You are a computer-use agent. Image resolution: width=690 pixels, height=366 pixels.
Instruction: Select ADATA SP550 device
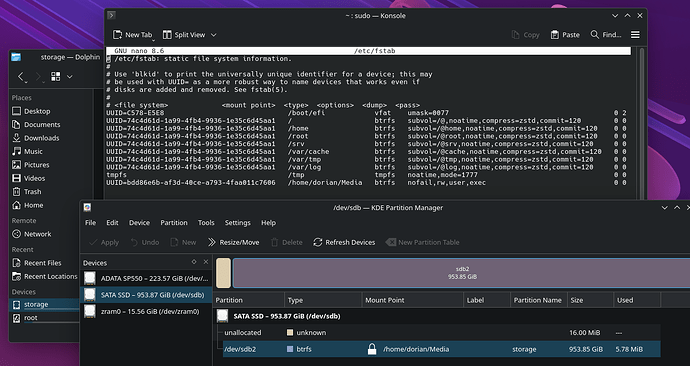click(x=147, y=278)
